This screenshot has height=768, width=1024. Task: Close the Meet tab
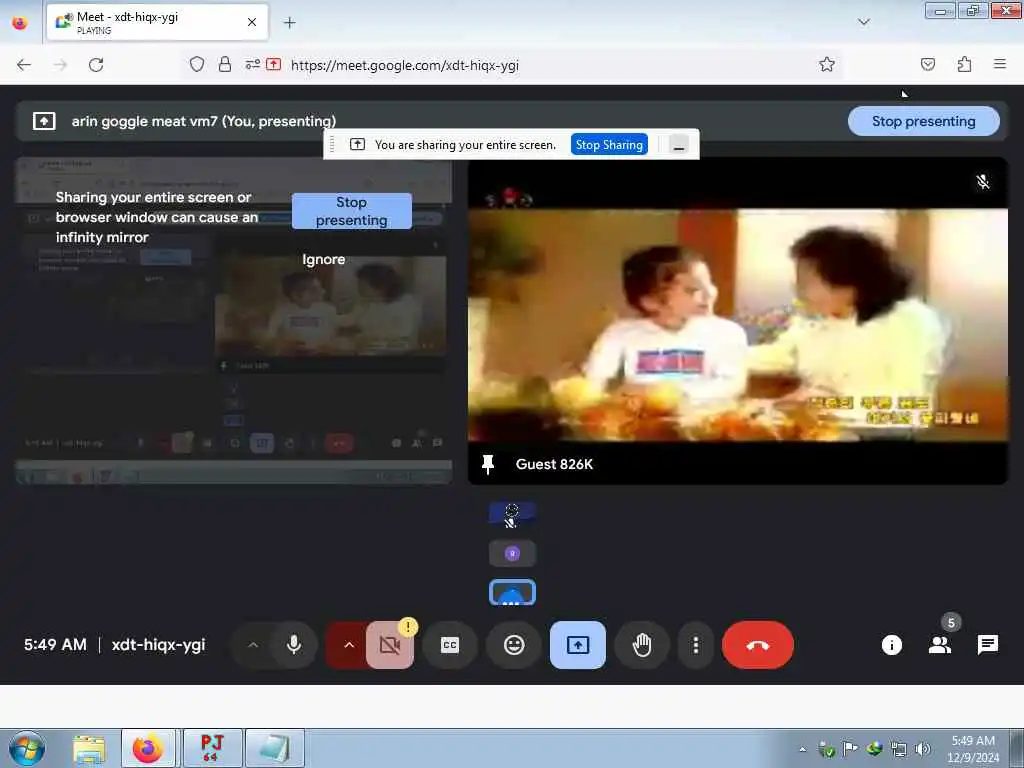[x=252, y=23]
